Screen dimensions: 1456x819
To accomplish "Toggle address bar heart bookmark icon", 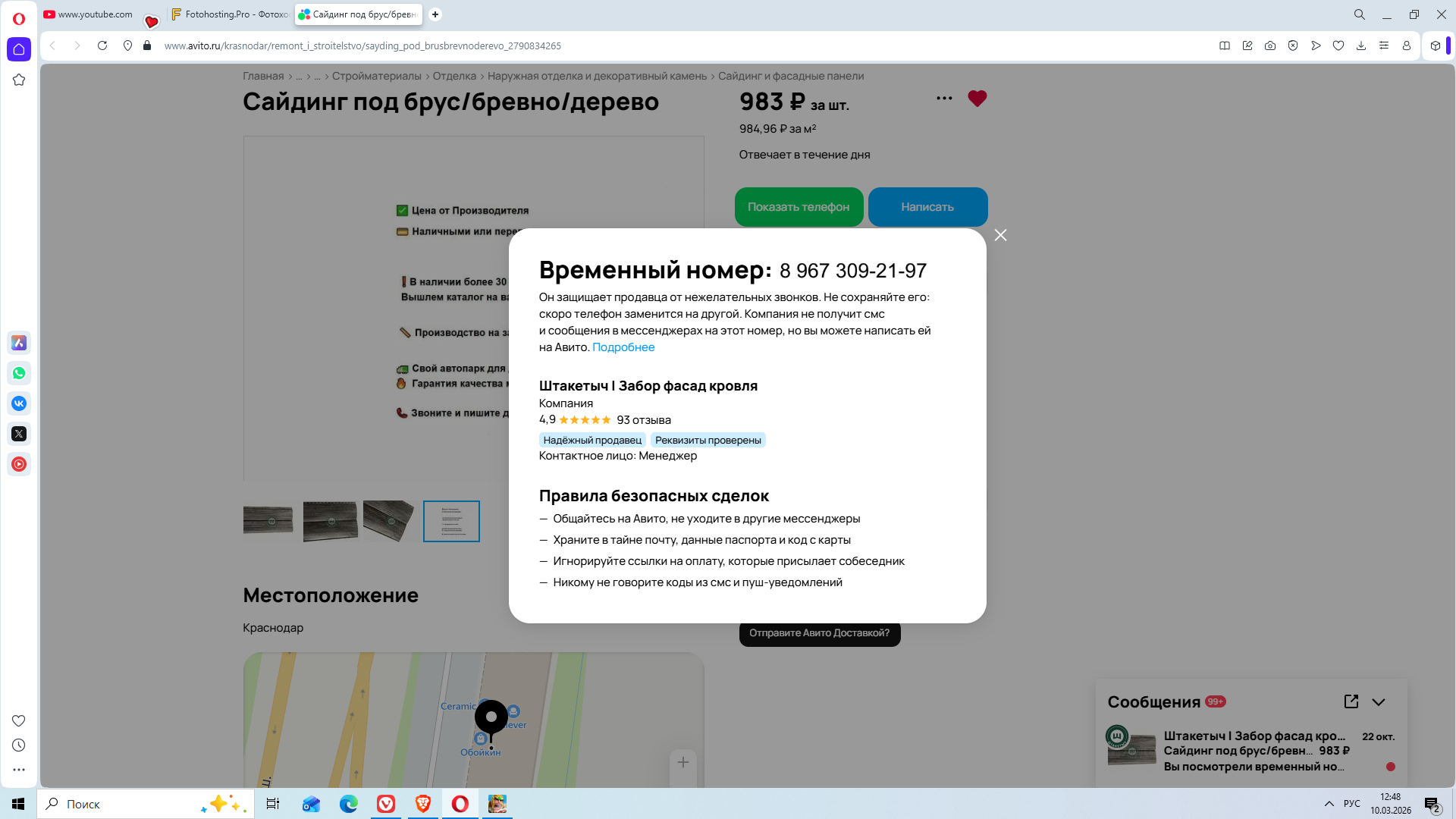I will (1338, 45).
